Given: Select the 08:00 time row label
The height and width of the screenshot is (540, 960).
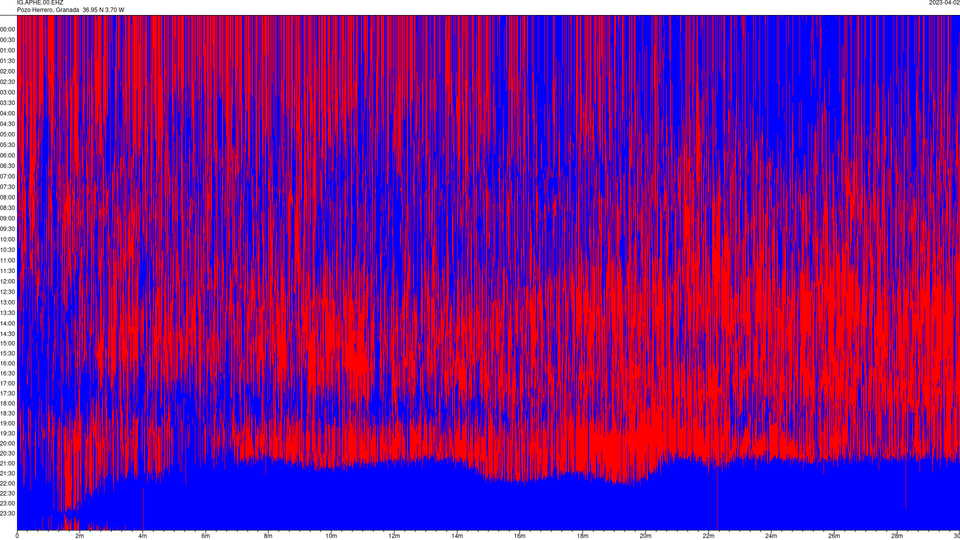Looking at the screenshot, I should click(x=7, y=197).
